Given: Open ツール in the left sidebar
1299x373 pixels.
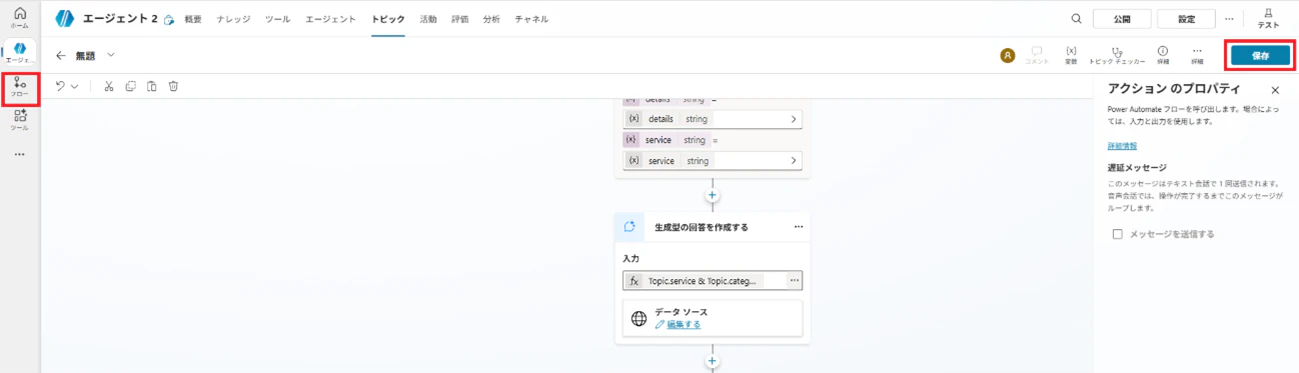Looking at the screenshot, I should point(20,121).
